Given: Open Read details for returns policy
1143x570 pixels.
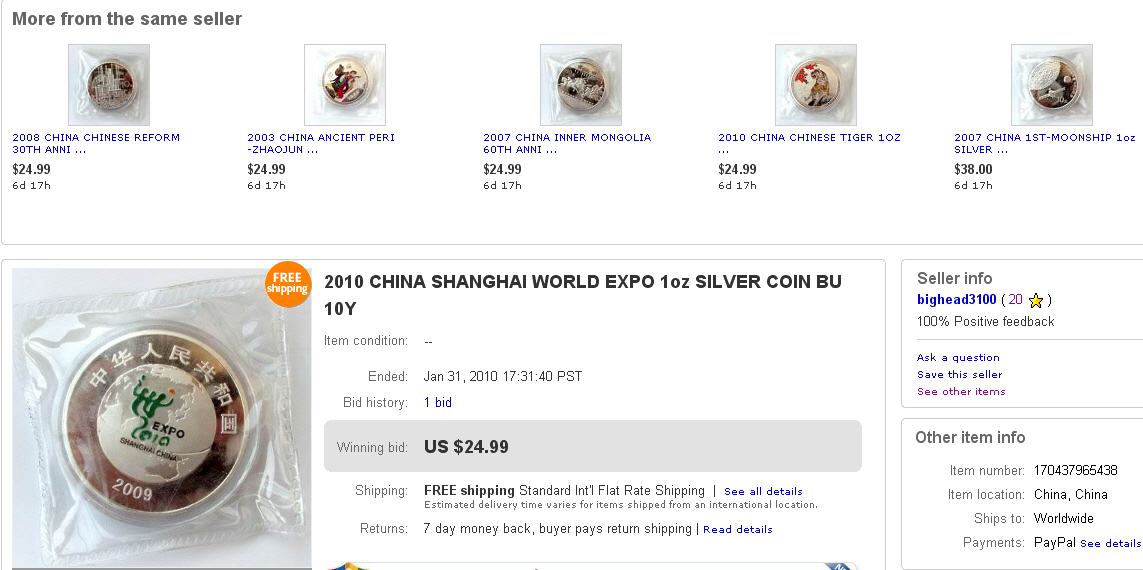Looking at the screenshot, I should click(x=737, y=529).
